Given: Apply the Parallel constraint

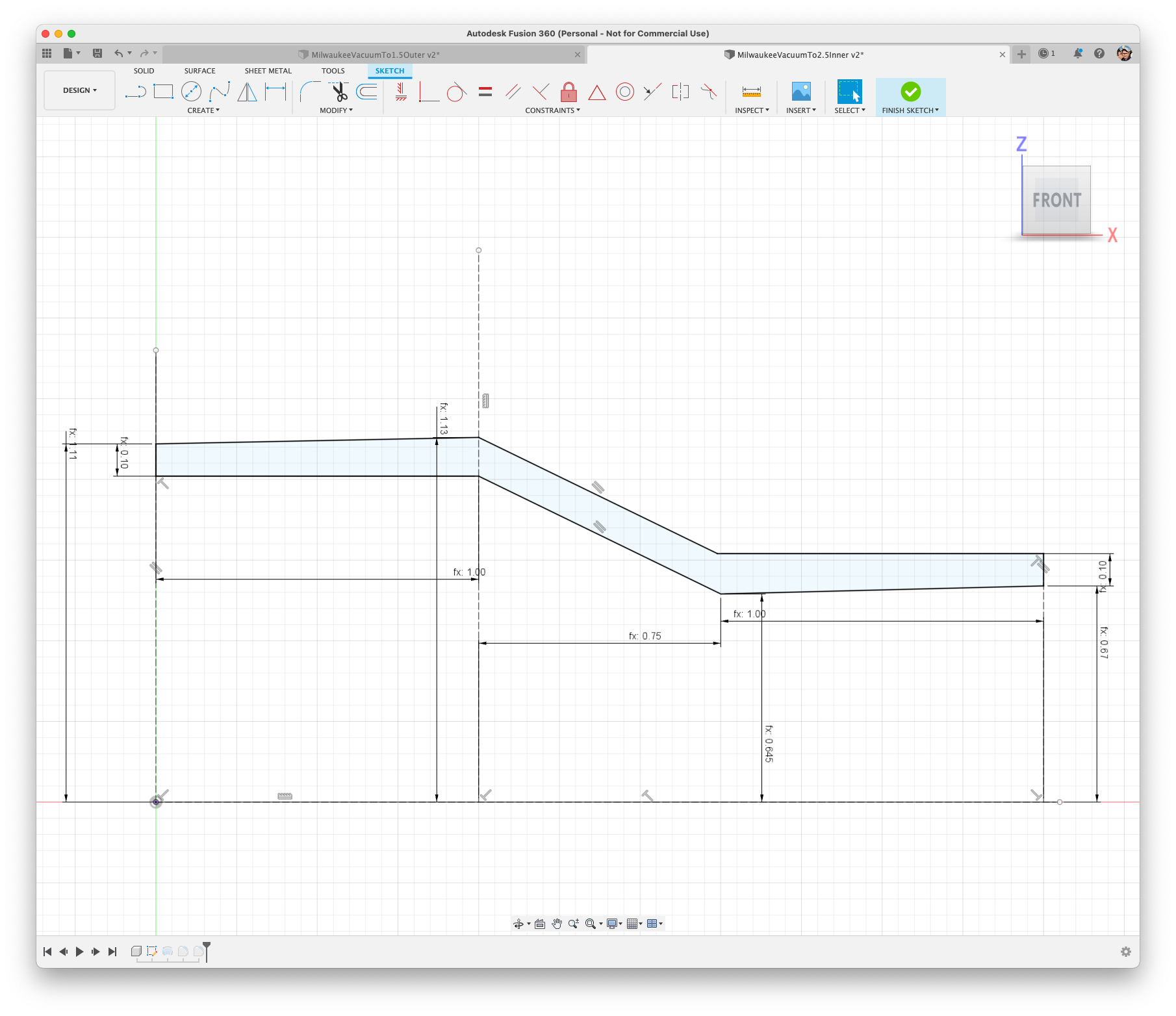Looking at the screenshot, I should tap(513, 92).
